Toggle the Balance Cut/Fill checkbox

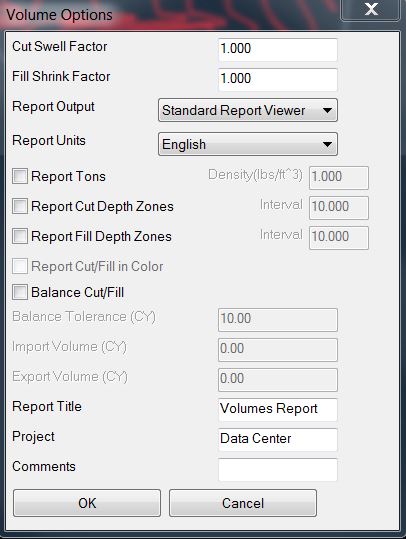pos(20,293)
